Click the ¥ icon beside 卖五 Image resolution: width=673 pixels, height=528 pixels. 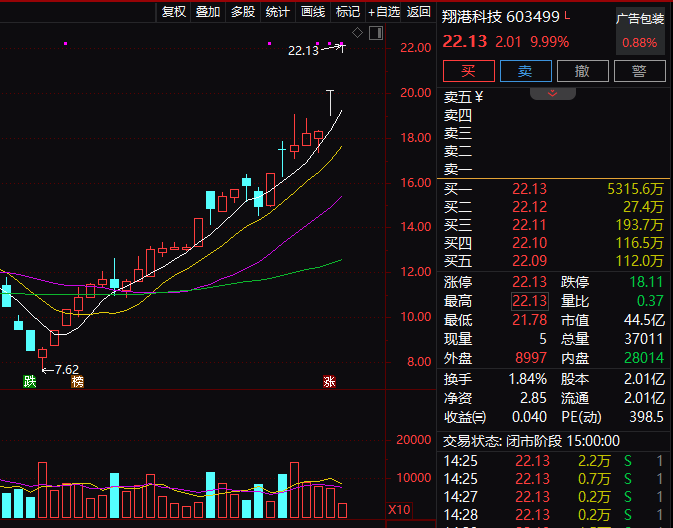tap(479, 97)
